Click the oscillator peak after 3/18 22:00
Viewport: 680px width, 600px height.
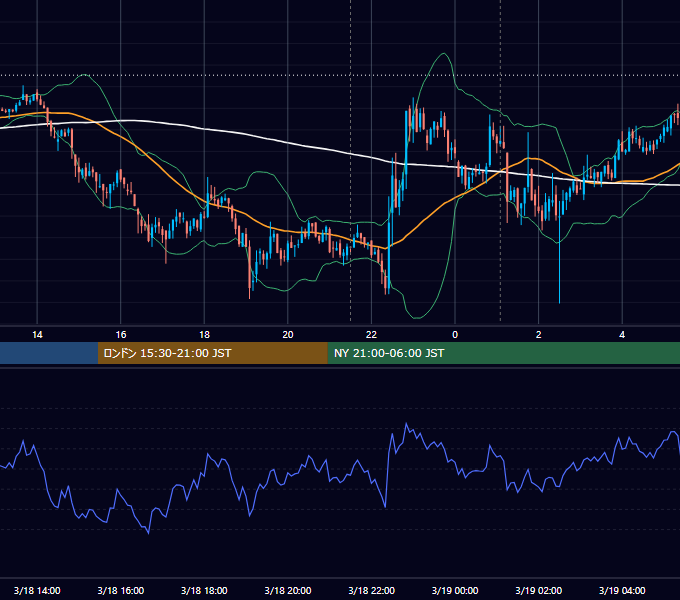click(x=406, y=424)
